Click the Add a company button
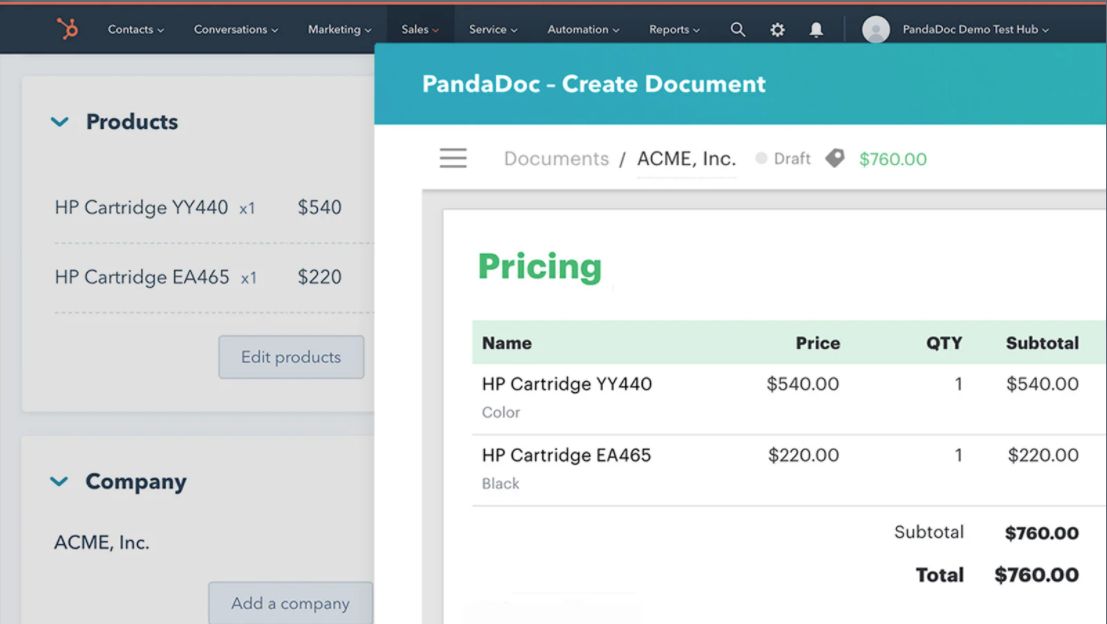This screenshot has width=1107, height=624. 290,603
